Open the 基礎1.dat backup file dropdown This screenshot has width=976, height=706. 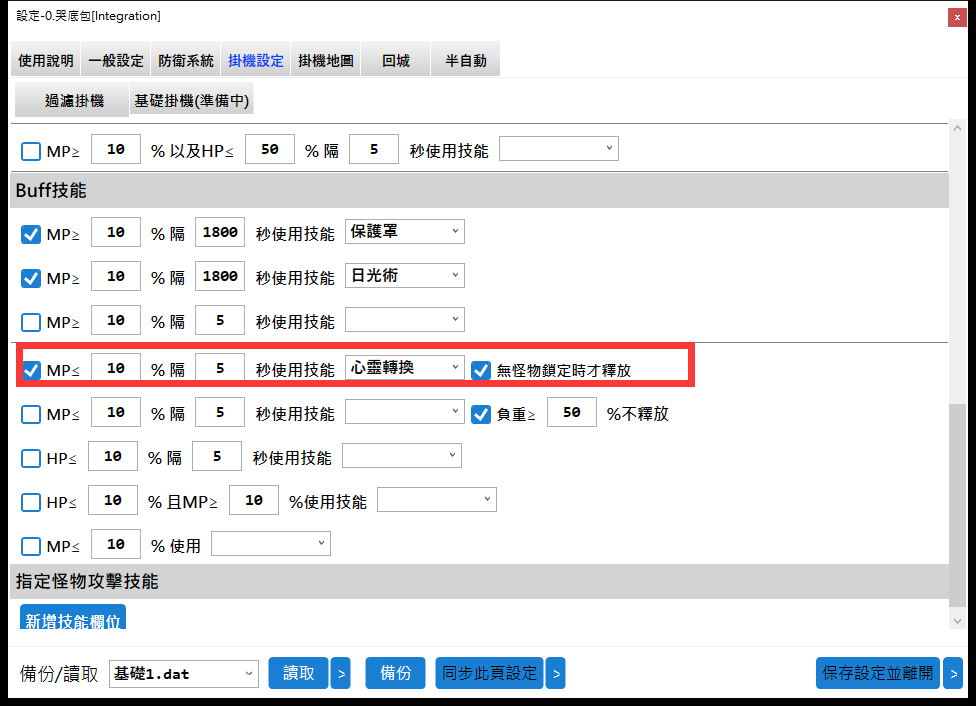[183, 674]
